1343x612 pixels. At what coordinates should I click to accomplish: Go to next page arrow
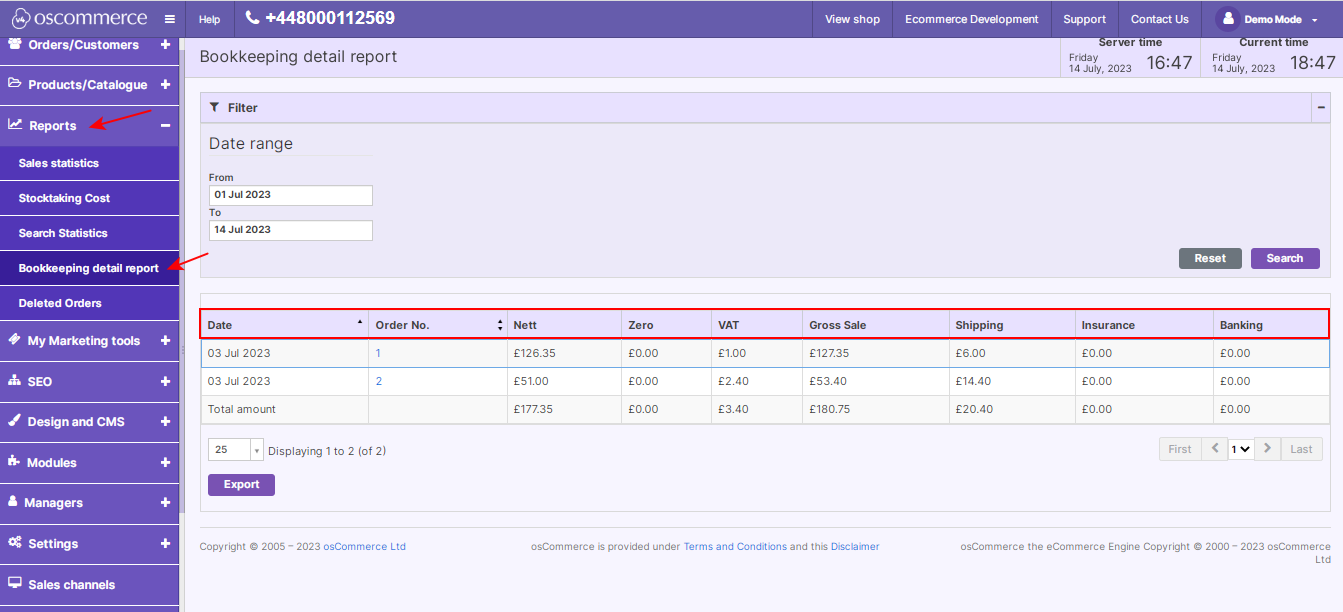coord(1268,449)
